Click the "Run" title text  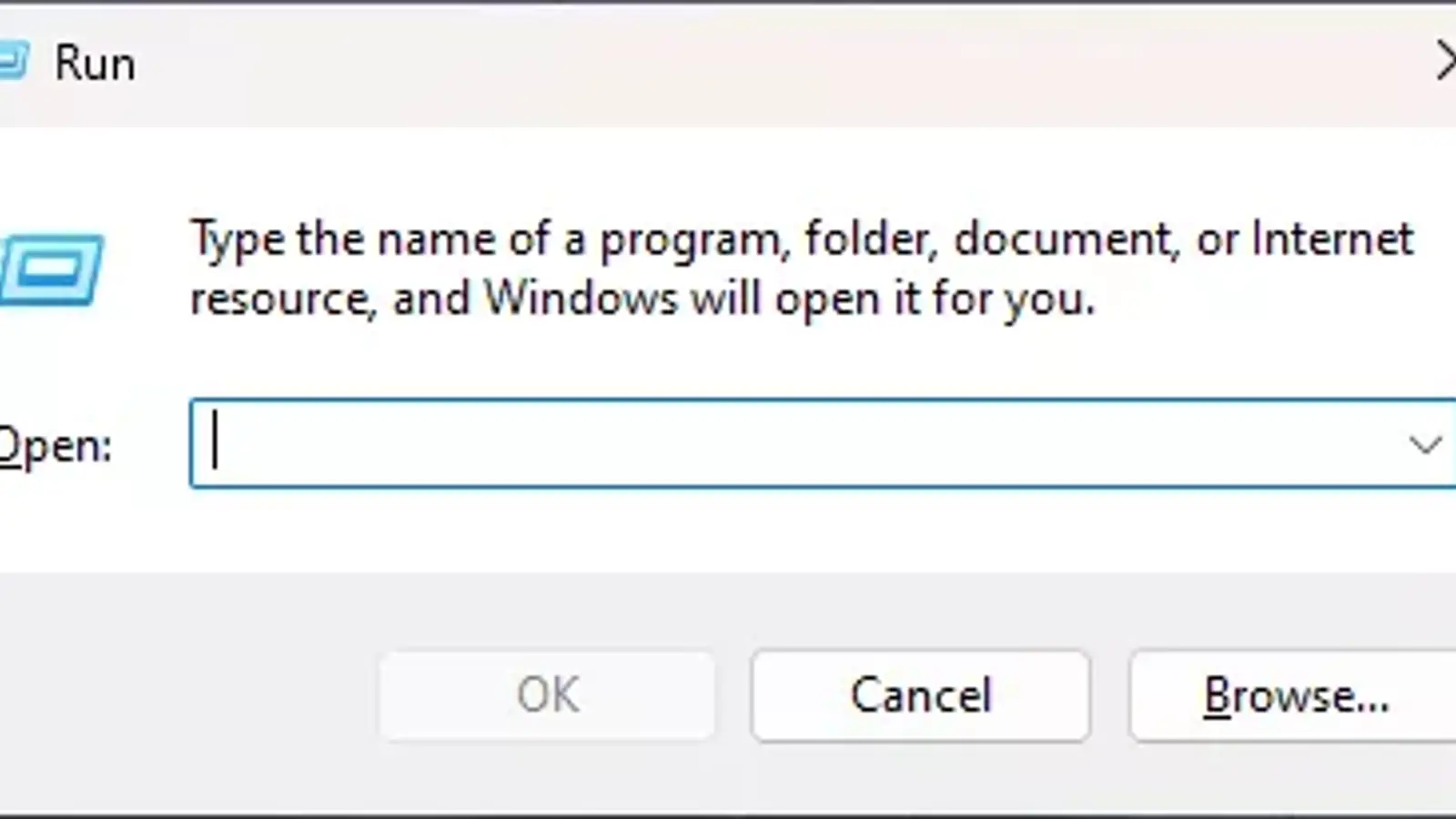pos(95,64)
